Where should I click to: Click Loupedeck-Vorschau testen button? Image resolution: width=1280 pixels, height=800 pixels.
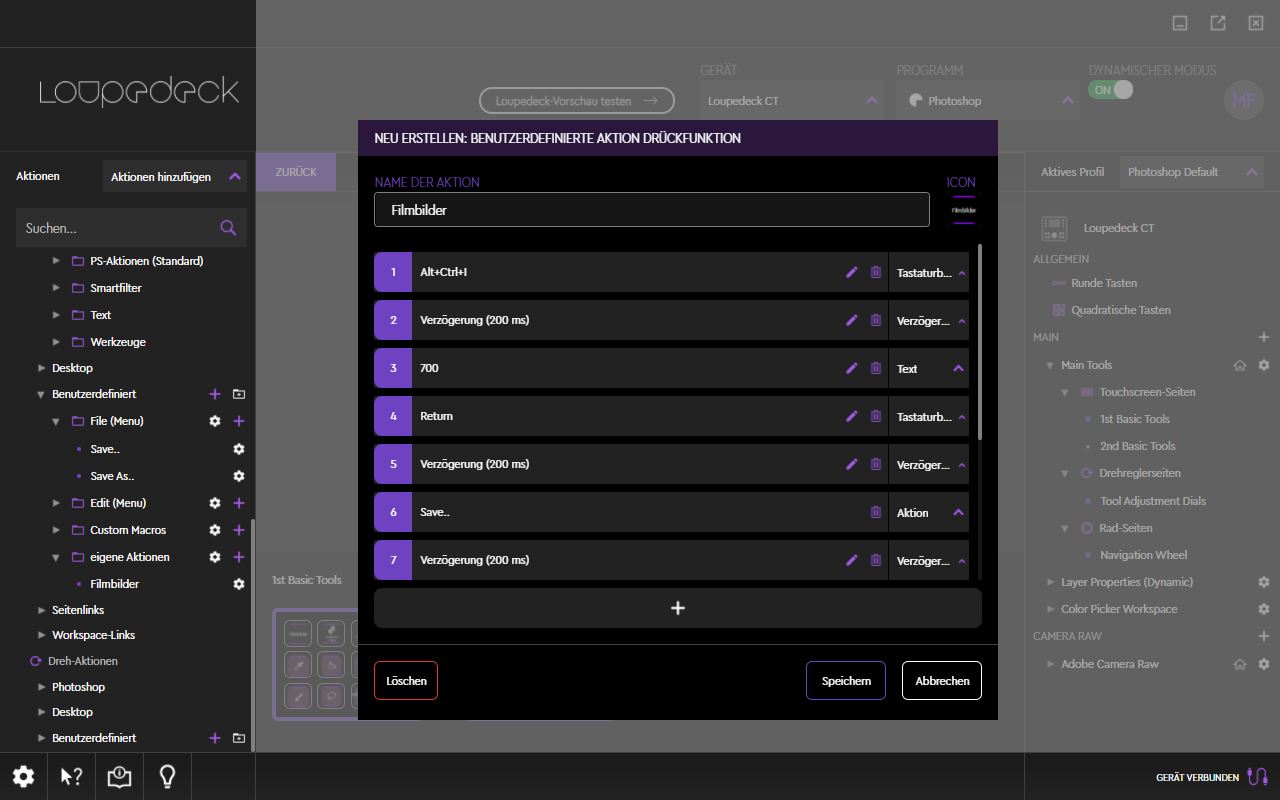pyautogui.click(x=578, y=101)
